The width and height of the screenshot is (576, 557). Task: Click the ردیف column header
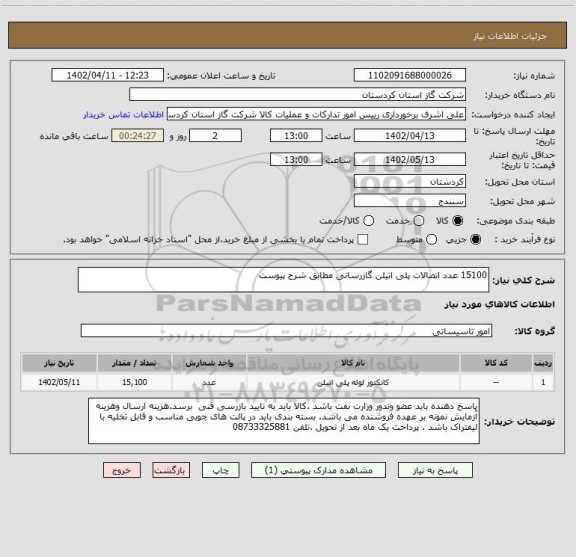coord(543,363)
